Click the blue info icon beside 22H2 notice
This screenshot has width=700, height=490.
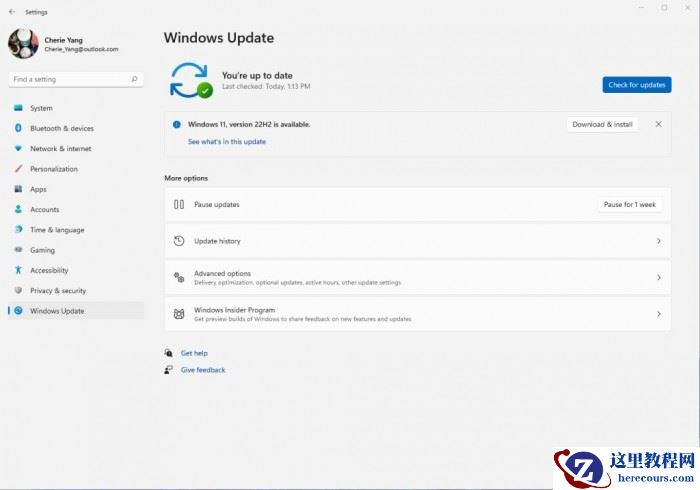click(177, 125)
